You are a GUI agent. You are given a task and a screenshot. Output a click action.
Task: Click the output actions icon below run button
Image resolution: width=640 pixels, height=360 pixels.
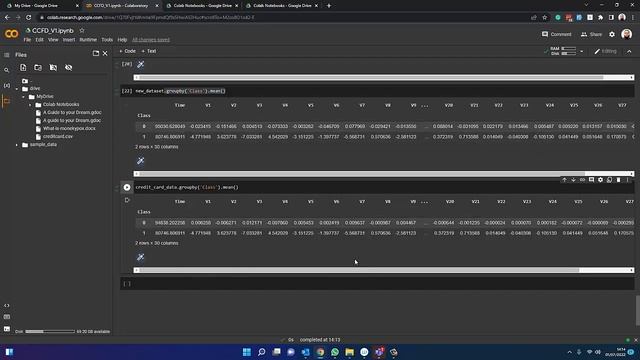[127, 200]
